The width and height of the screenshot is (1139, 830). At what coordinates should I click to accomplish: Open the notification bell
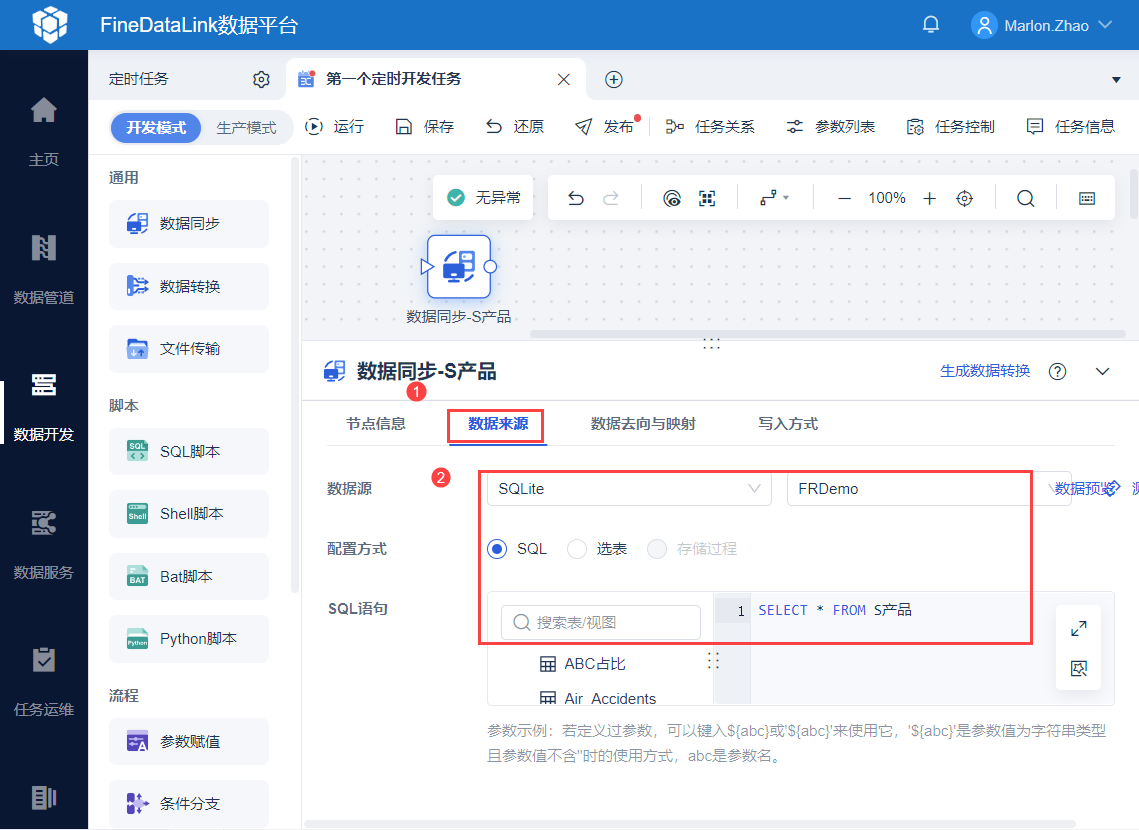(x=931, y=25)
